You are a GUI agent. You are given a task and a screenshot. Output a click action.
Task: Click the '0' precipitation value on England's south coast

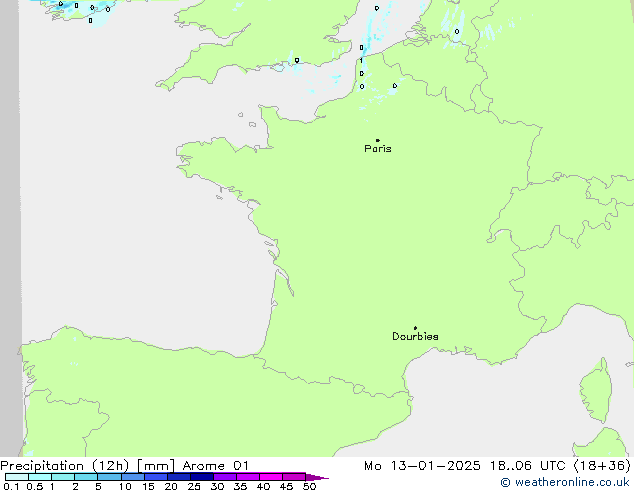coord(297,60)
